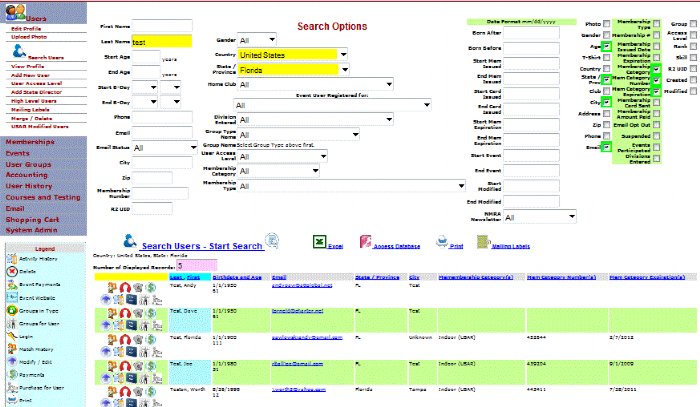700x407 pixels.
Task: Open the Courses and Testing menu section
Action: [x=43, y=197]
